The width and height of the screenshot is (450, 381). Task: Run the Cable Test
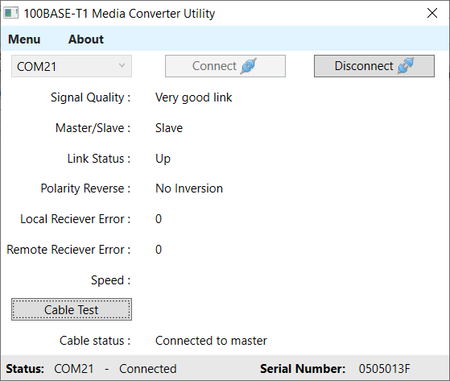(x=71, y=310)
